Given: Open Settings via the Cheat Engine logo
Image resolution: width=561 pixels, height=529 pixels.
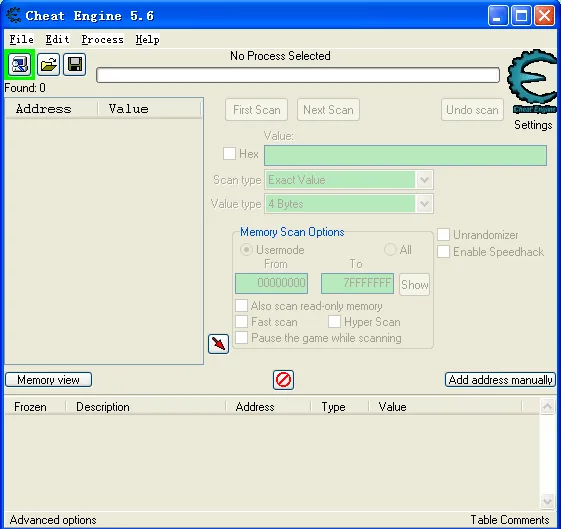Looking at the screenshot, I should click(532, 82).
